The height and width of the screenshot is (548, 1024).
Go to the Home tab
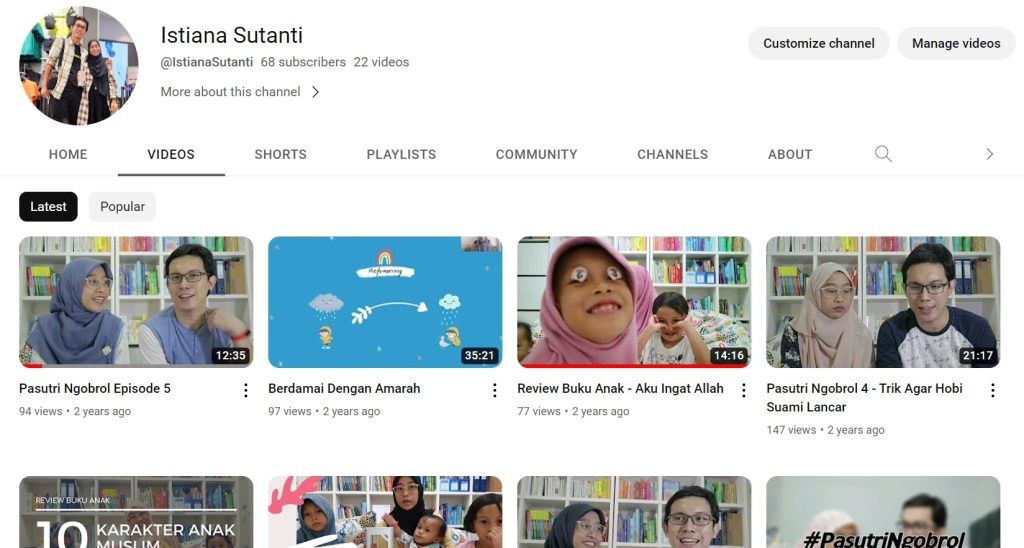coord(68,154)
